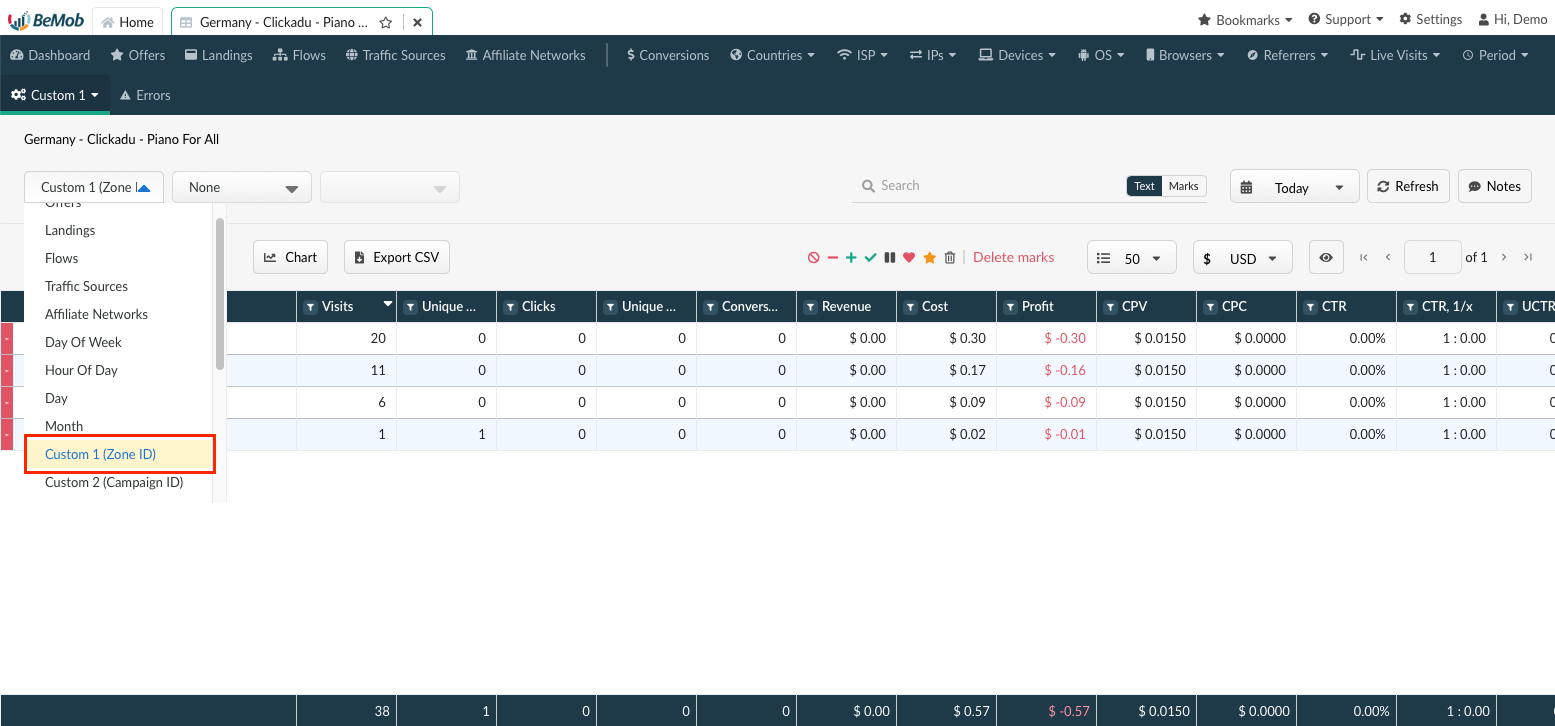The height and width of the screenshot is (726, 1555).
Task: Click the page number input field
Action: point(1432,258)
